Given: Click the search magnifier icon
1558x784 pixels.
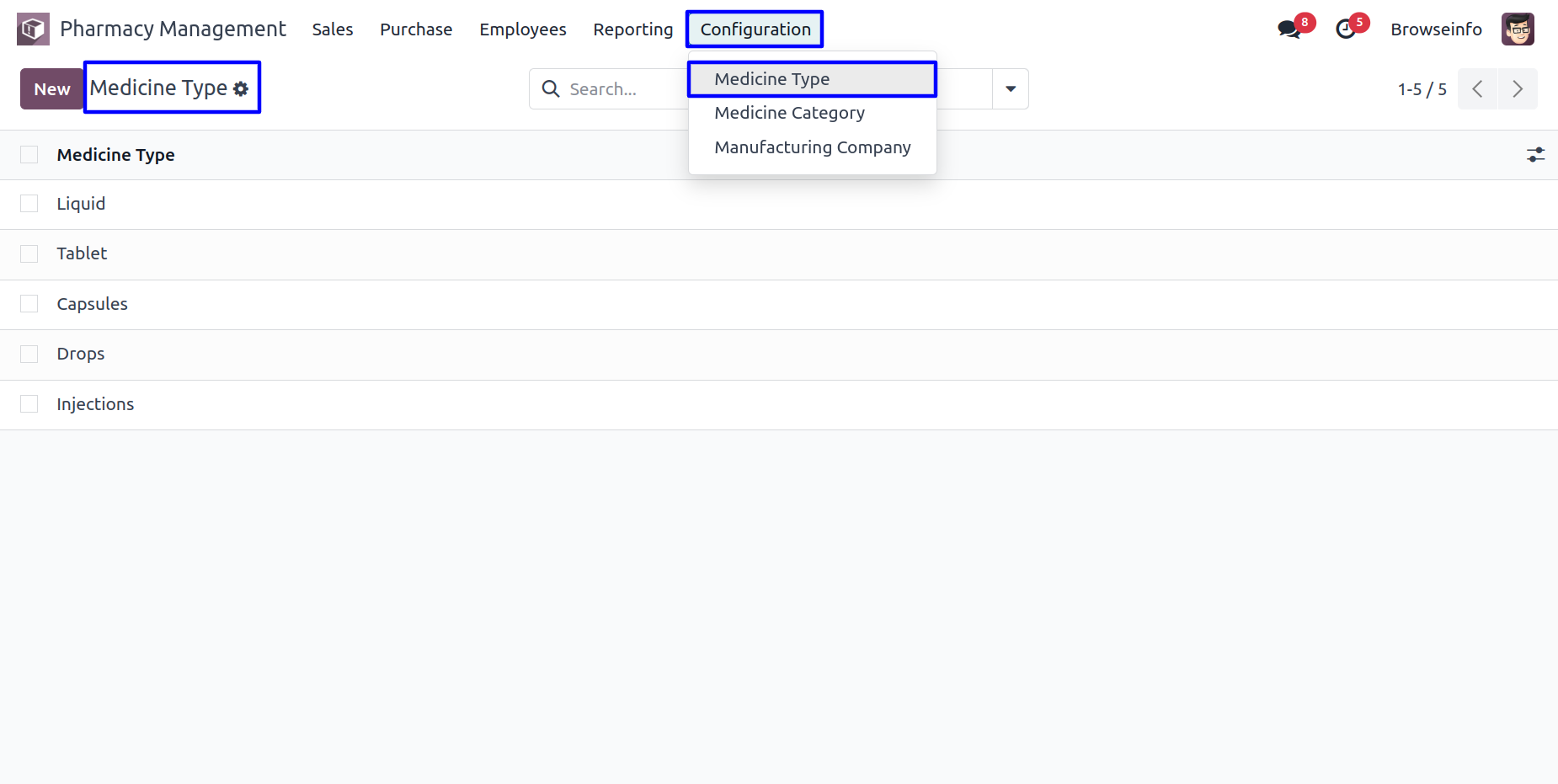Looking at the screenshot, I should point(551,88).
